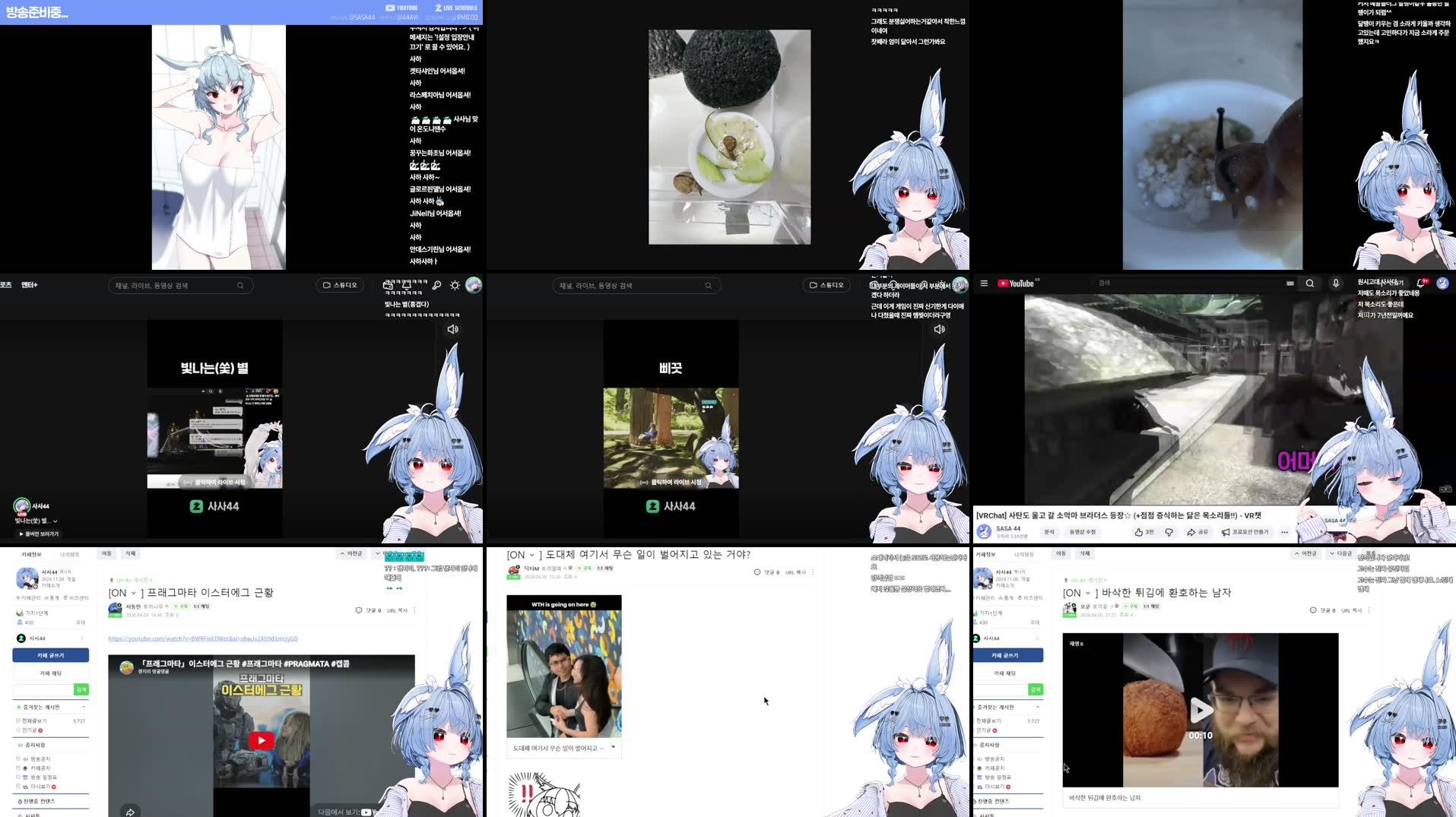Image resolution: width=1456 pixels, height=817 pixels.
Task: Toggle the theme sun icon in left stream page
Action: [455, 285]
